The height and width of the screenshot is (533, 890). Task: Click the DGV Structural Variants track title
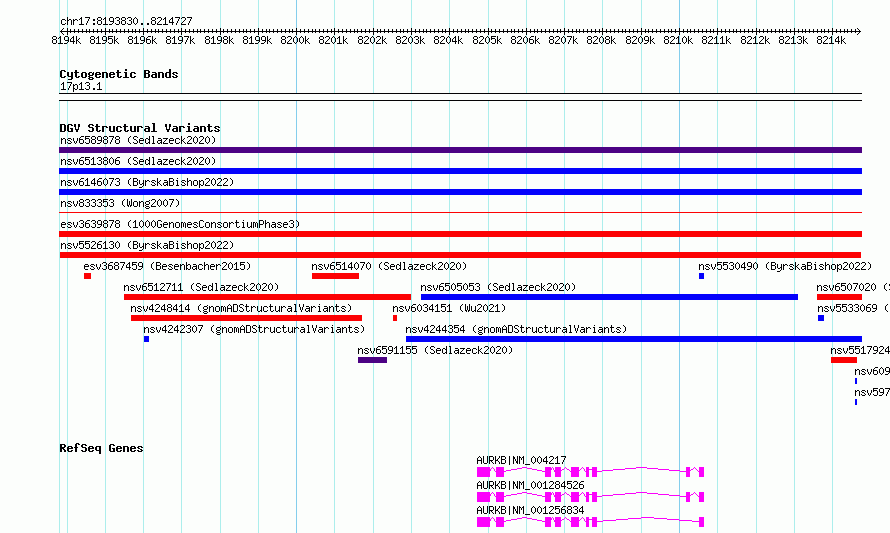(140, 128)
